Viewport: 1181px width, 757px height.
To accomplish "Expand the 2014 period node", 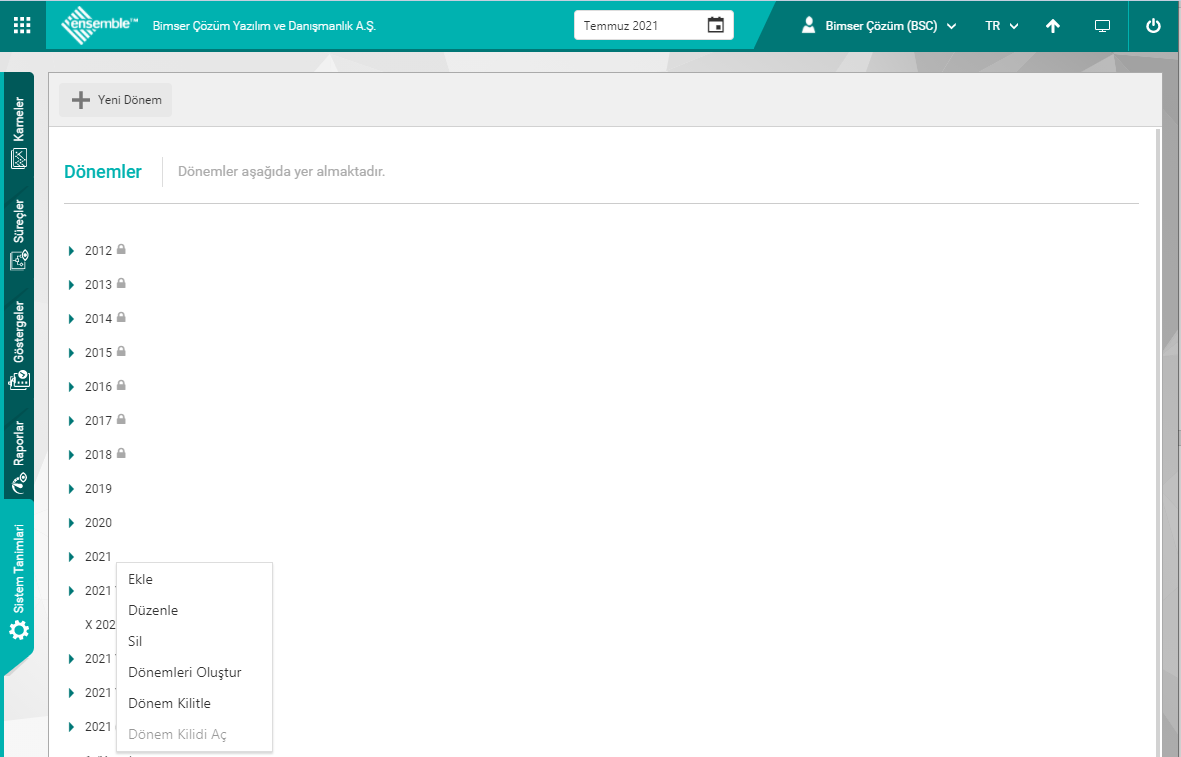I will [x=72, y=319].
